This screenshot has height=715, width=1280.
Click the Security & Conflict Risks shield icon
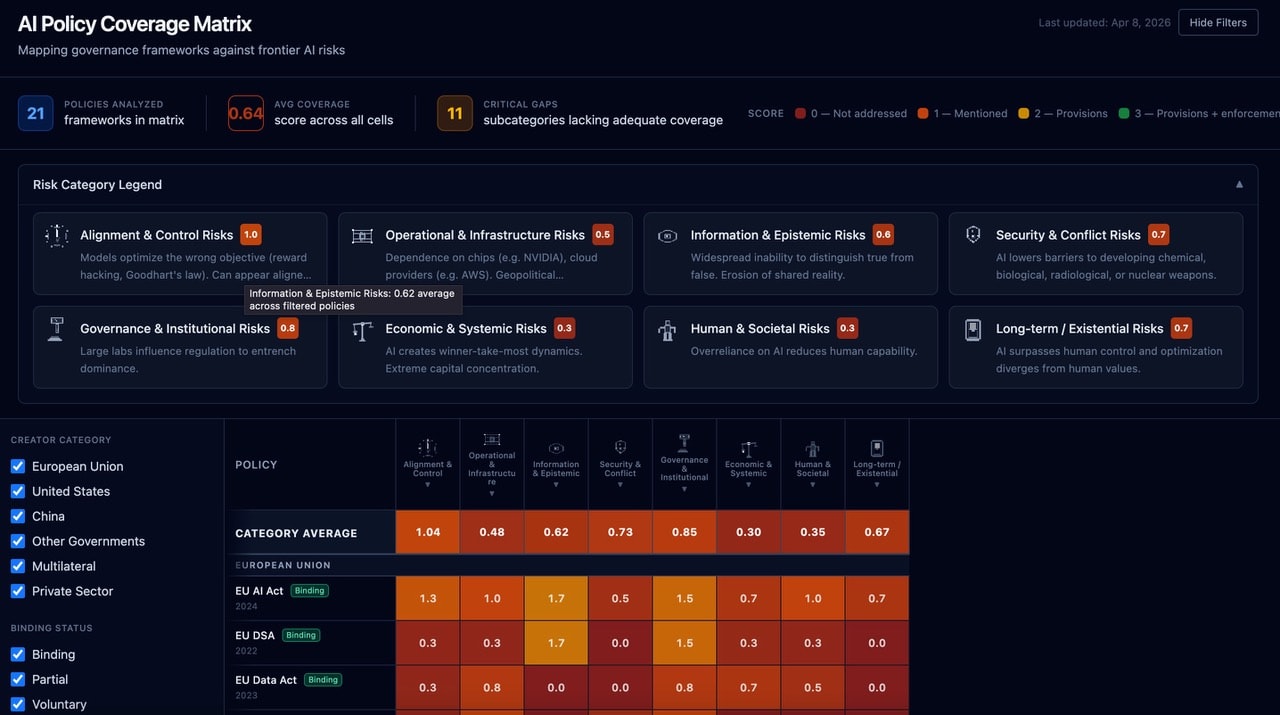(973, 235)
